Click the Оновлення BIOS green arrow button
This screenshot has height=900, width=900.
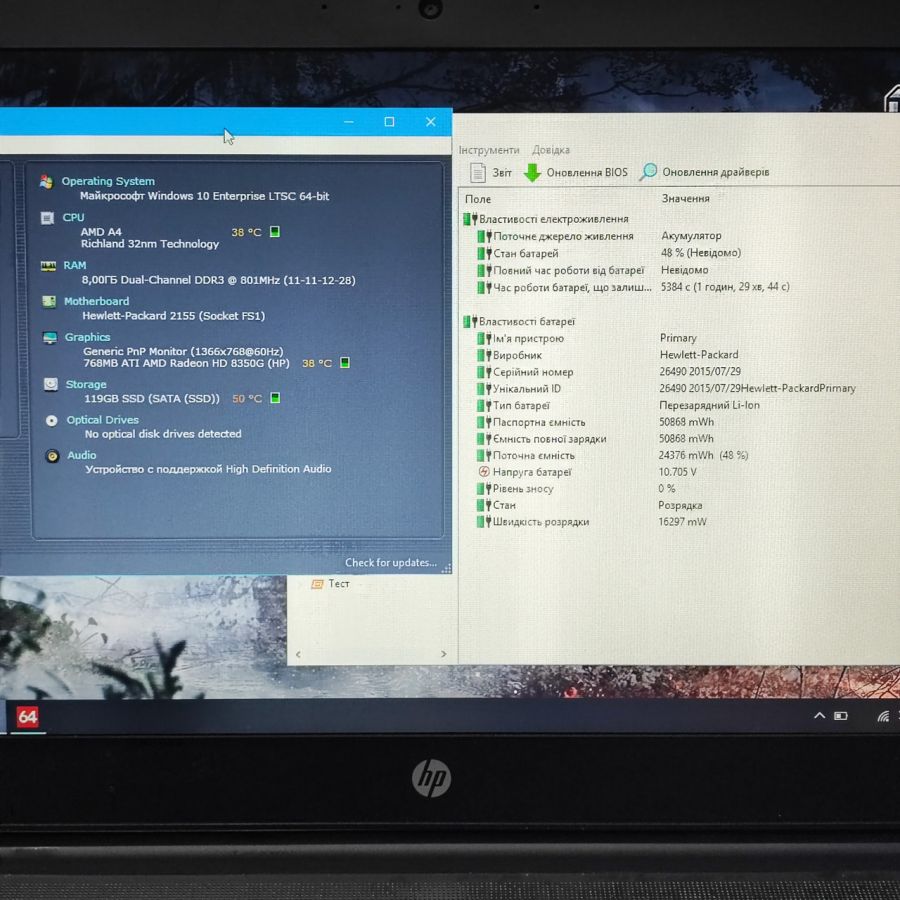(576, 172)
